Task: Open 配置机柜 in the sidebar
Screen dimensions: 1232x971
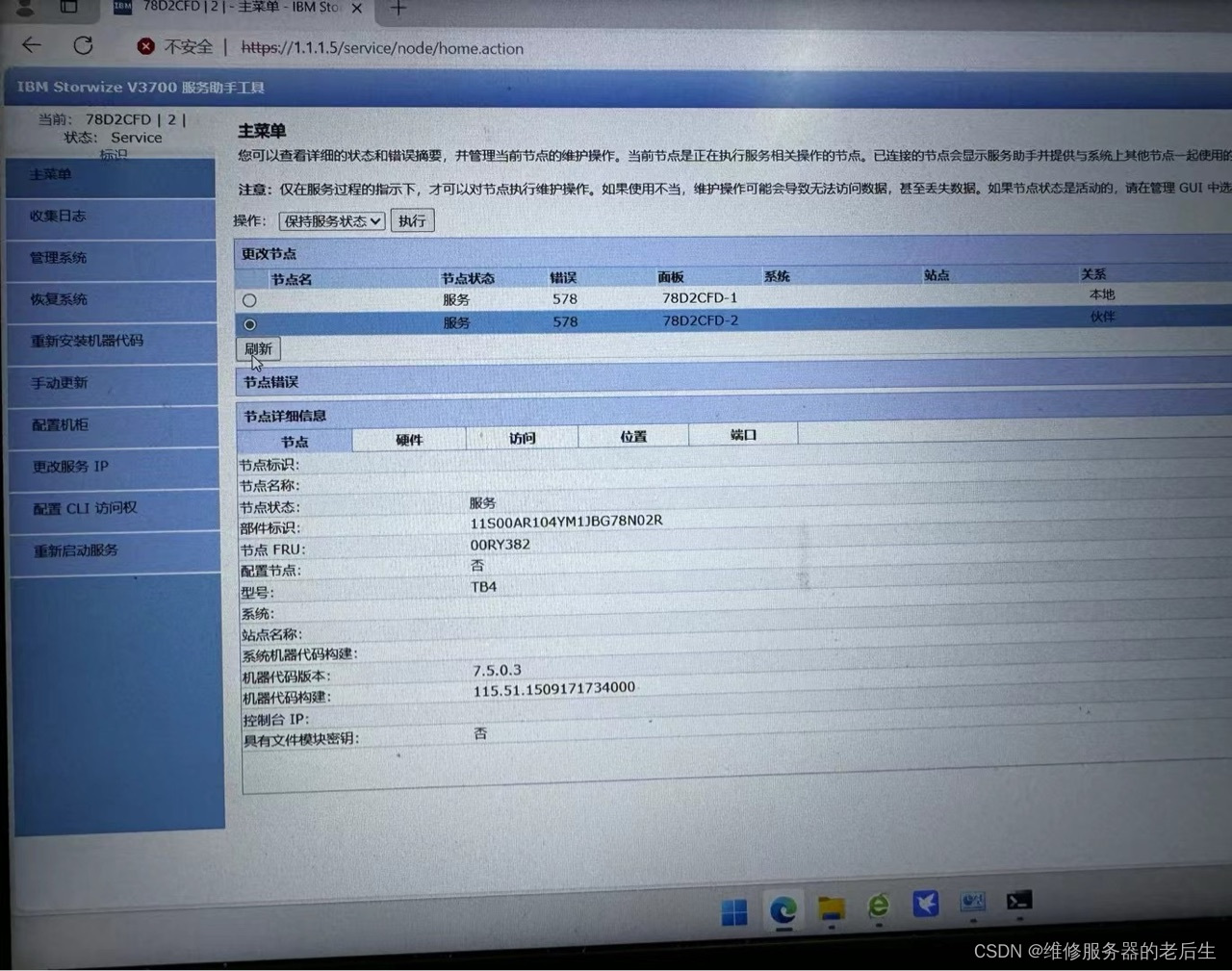Action: click(115, 425)
